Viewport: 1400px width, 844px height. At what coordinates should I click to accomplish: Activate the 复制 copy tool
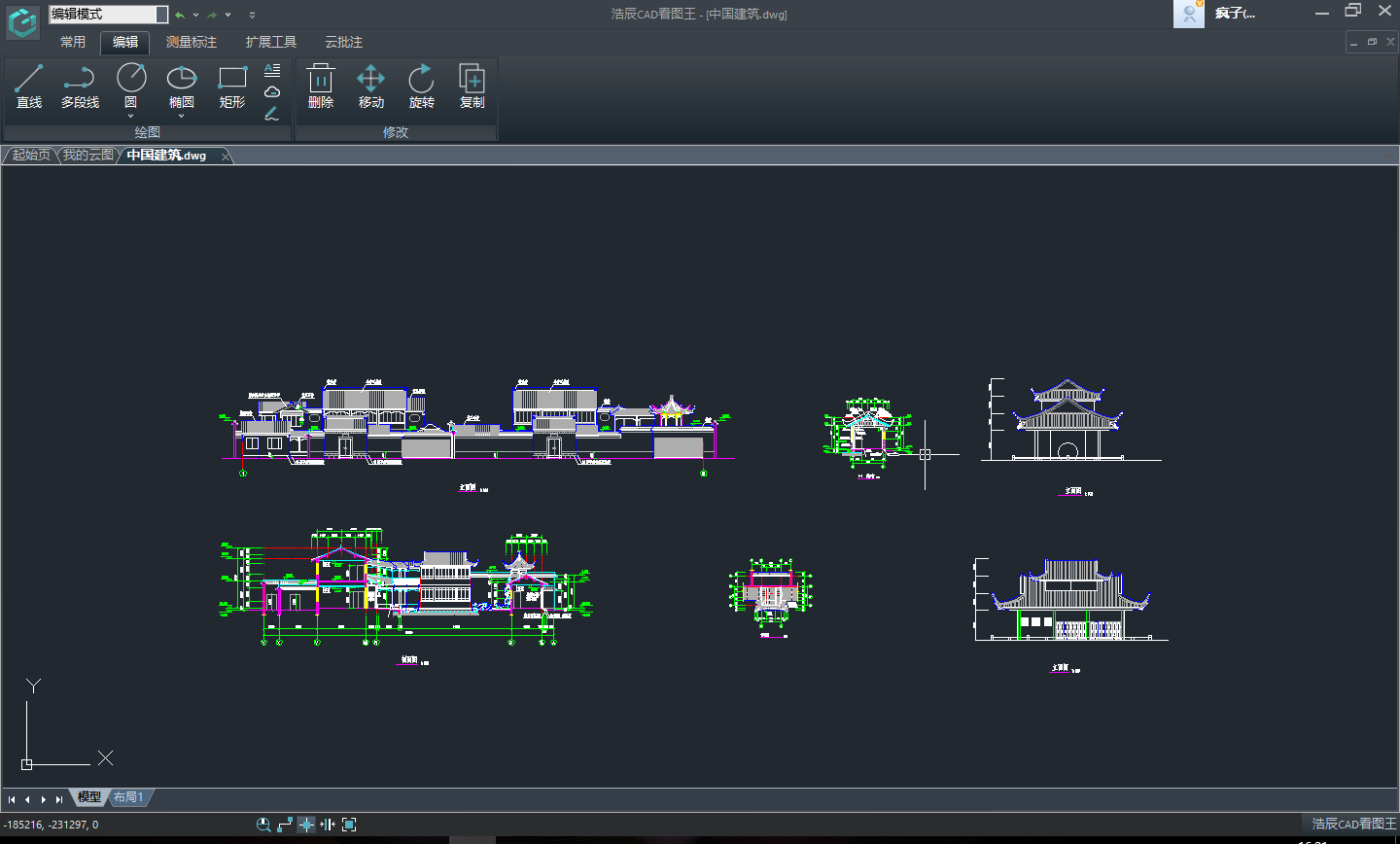[x=472, y=87]
